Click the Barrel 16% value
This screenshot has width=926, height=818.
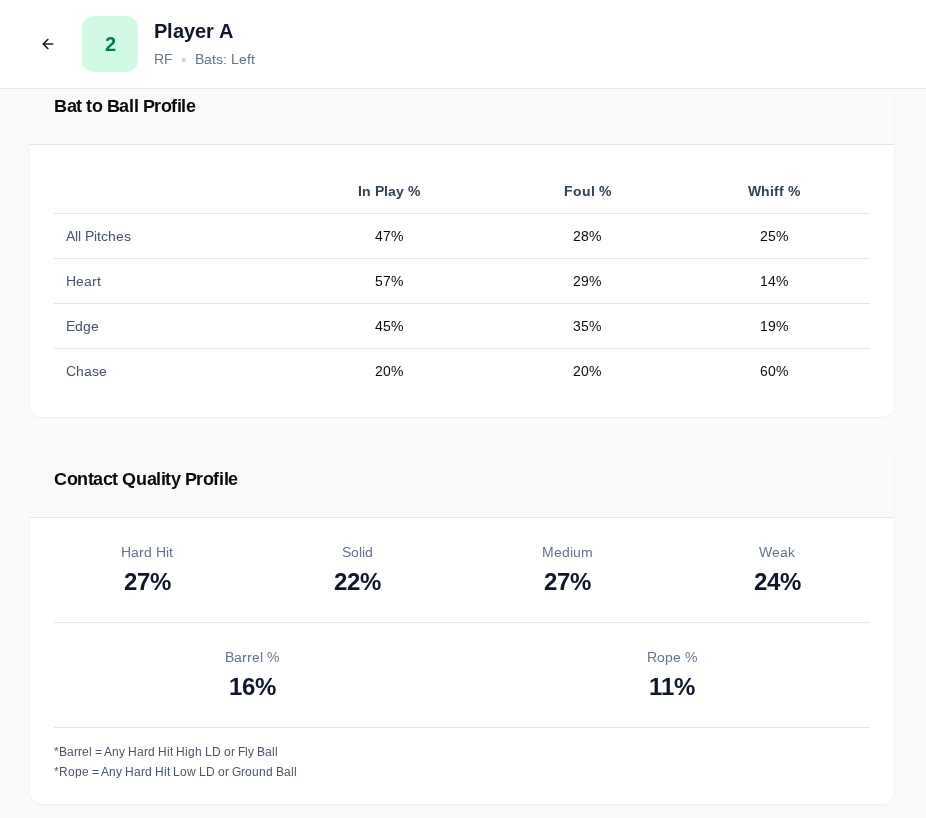coord(253,687)
